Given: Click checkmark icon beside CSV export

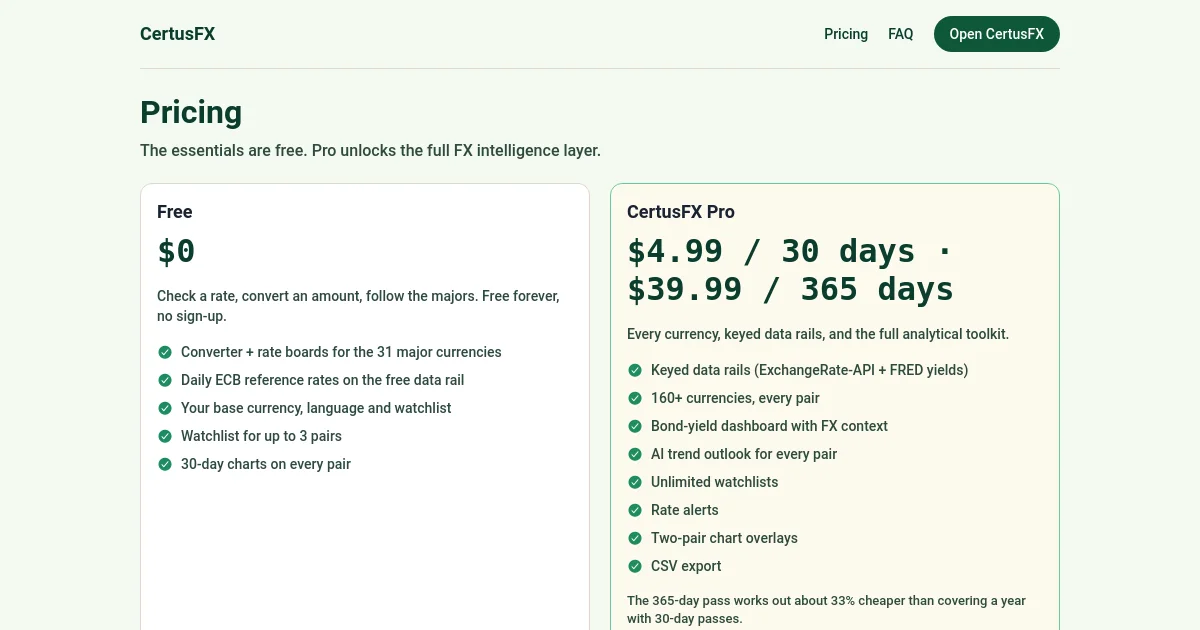Looking at the screenshot, I should (x=635, y=566).
